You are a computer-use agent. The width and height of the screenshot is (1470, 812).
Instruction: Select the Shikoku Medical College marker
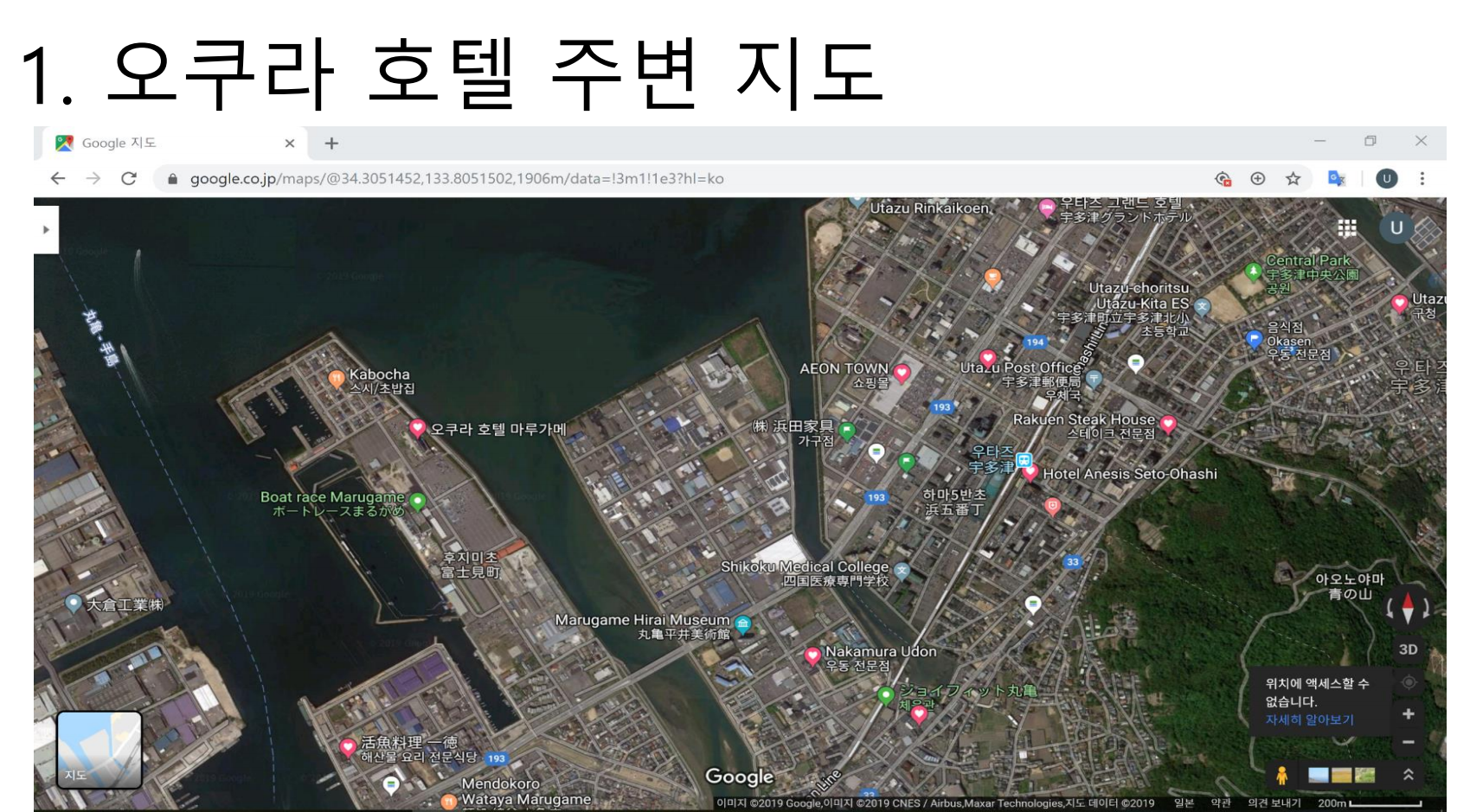click(x=902, y=571)
